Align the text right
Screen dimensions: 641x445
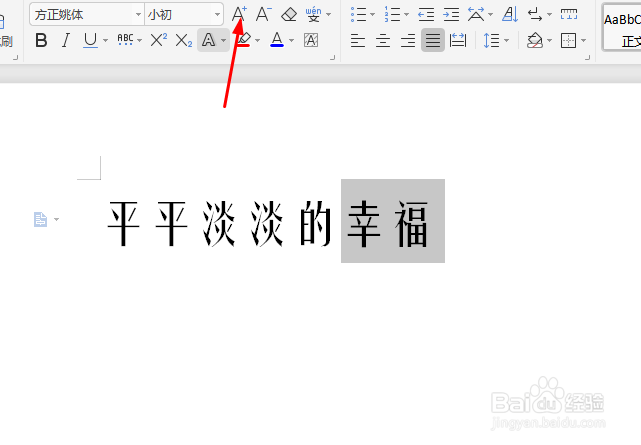(x=408, y=40)
